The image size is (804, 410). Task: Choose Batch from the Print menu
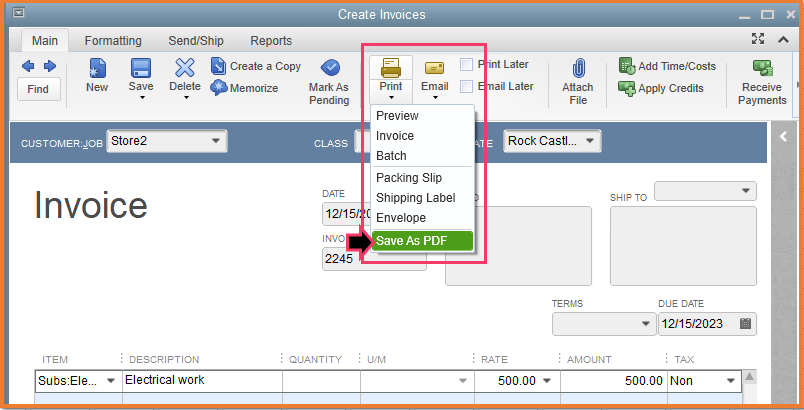pos(423,156)
